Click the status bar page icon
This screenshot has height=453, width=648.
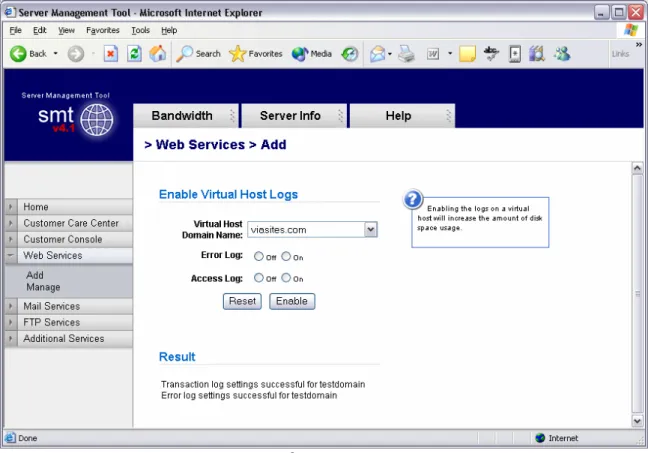10,438
